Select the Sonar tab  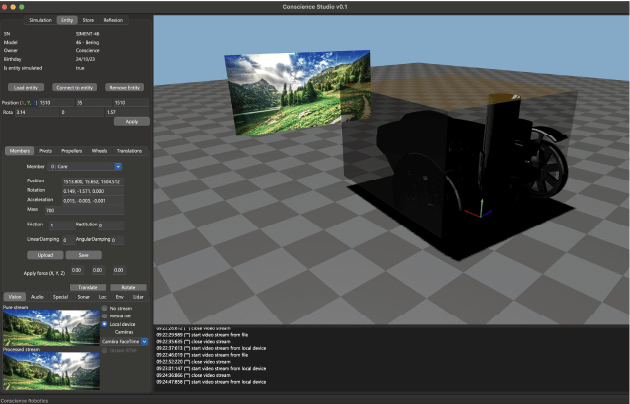click(82, 297)
